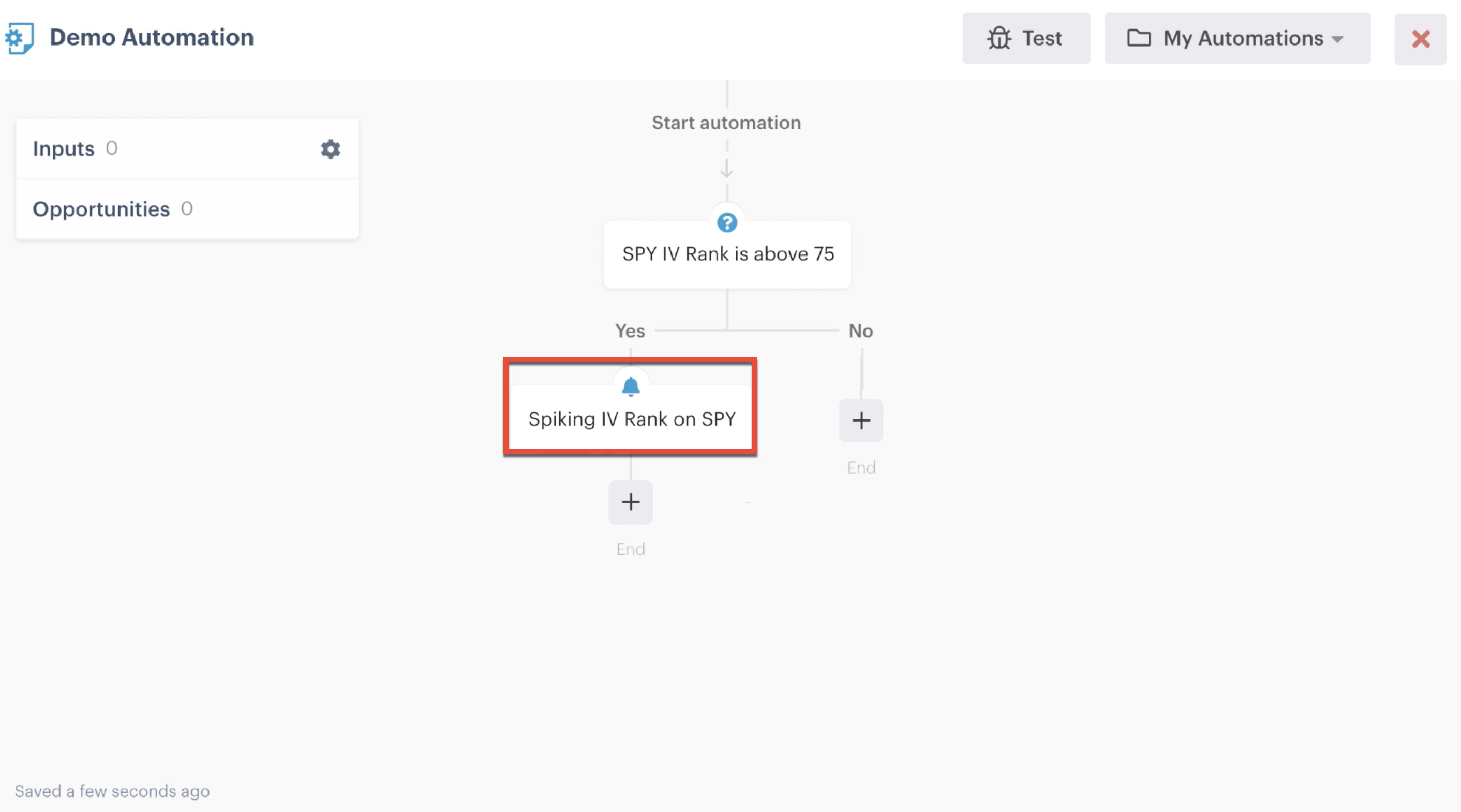Click the No branch label
Screen dimensions: 1461x812
point(860,330)
